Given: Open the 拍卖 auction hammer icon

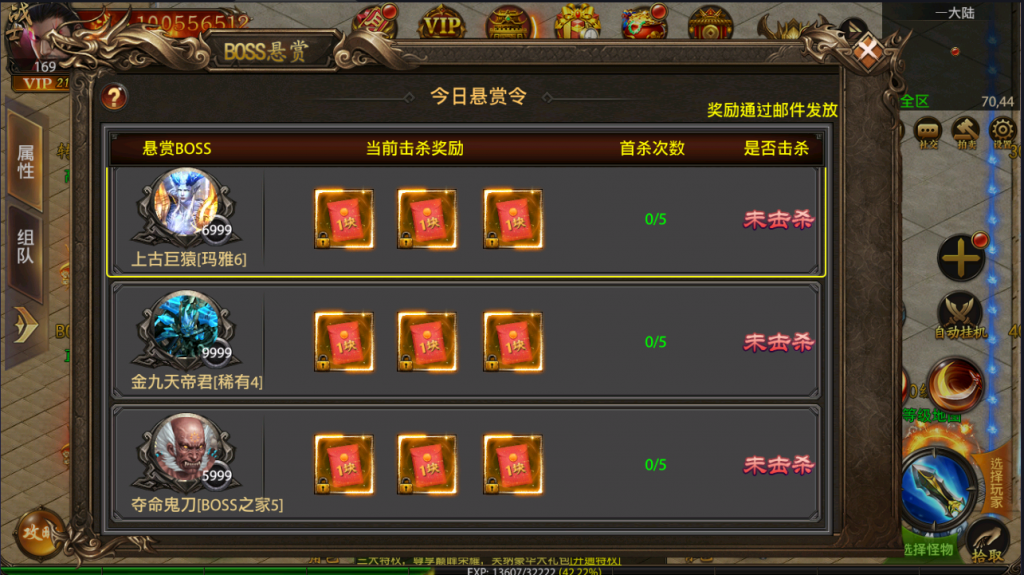Looking at the screenshot, I should [x=965, y=133].
